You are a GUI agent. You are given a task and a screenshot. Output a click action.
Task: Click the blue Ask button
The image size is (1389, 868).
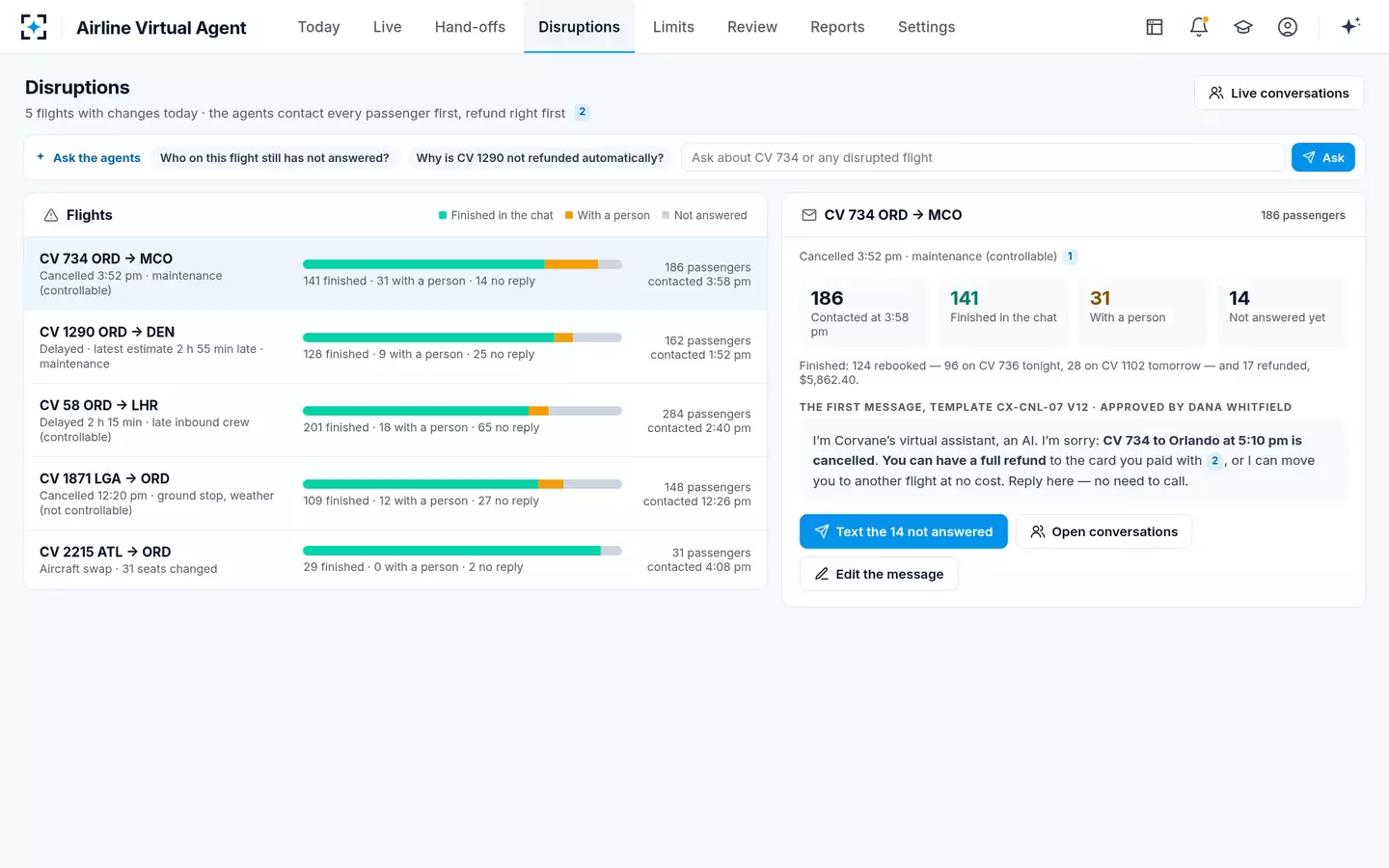point(1322,157)
